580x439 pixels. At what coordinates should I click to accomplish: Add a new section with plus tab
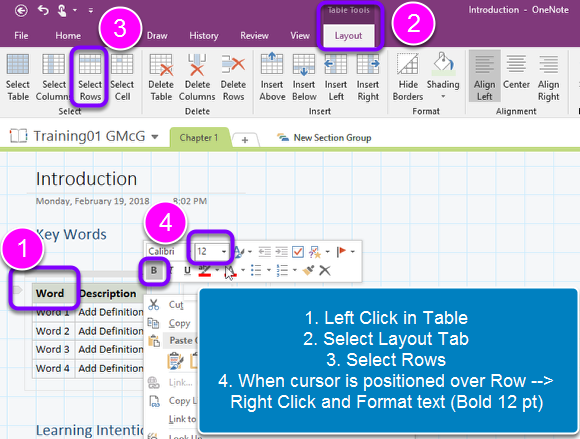[245, 140]
